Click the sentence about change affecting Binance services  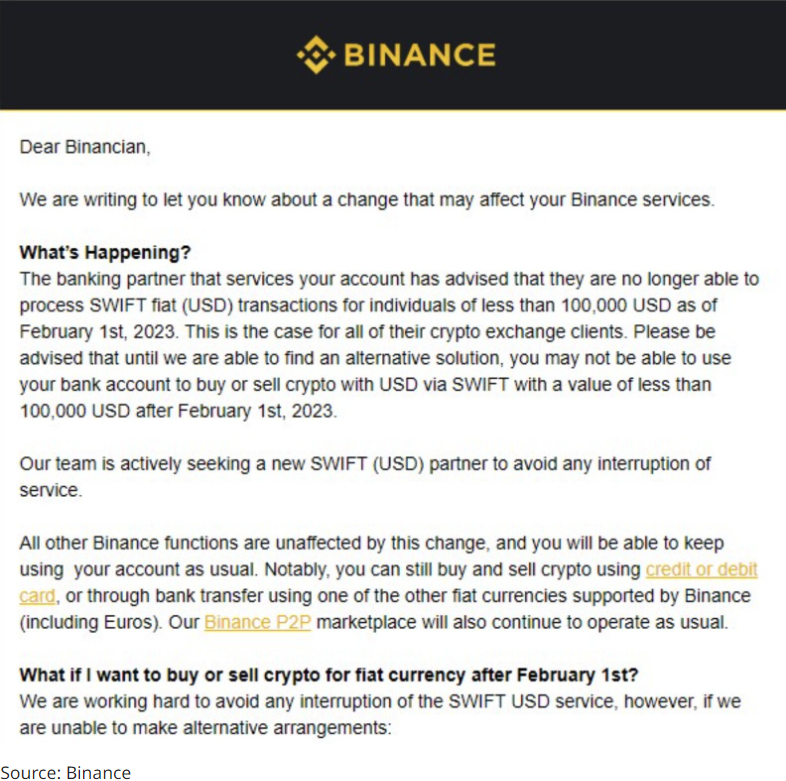tap(367, 200)
